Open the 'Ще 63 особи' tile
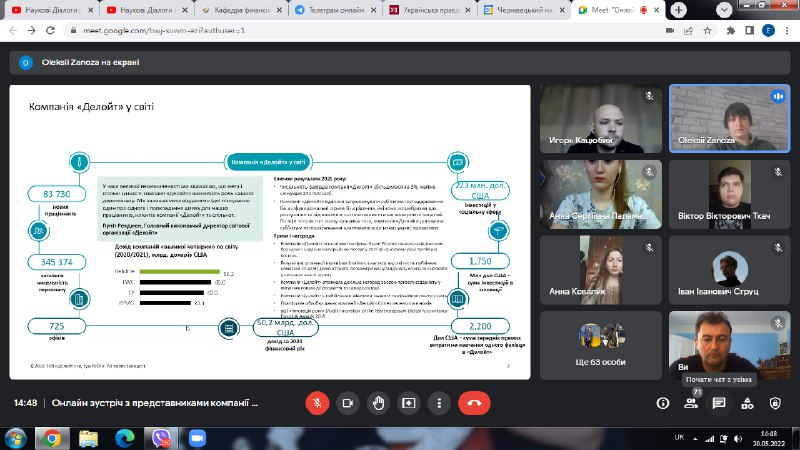This screenshot has height=450, width=800. (601, 345)
